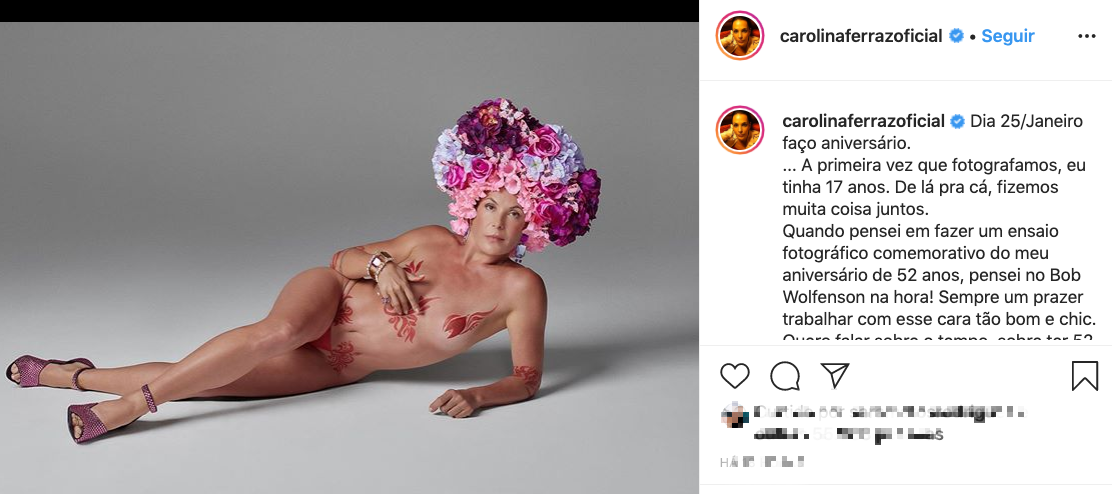Like the post with the heart icon
Viewport: 1112px width, 494px height.
735,376
